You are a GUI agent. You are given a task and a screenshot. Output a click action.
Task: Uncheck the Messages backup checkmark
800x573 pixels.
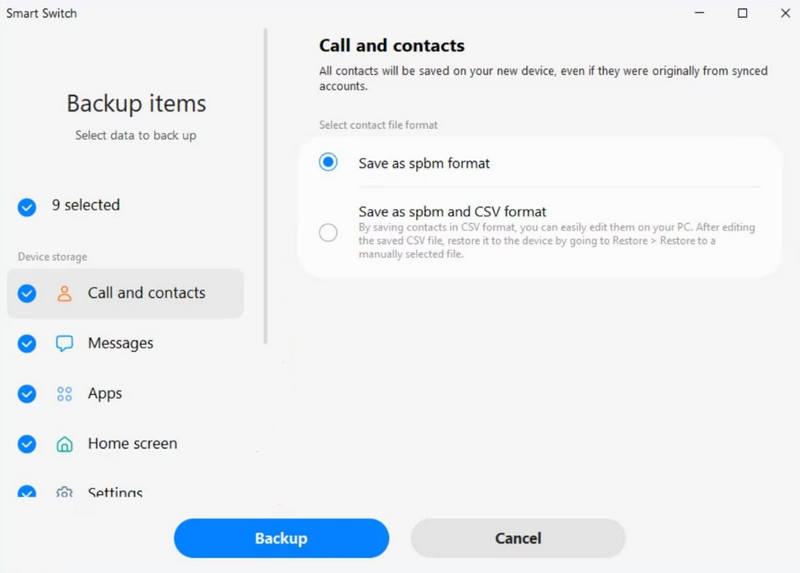(x=27, y=343)
